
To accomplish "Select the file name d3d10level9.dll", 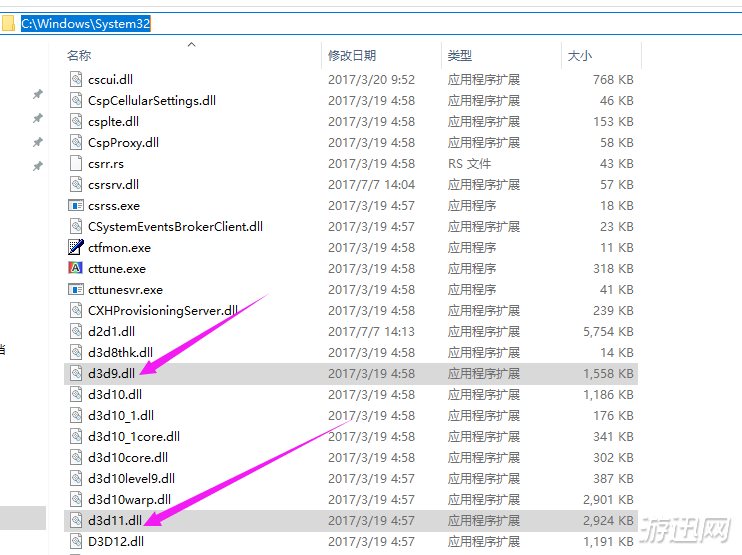I will tap(131, 478).
